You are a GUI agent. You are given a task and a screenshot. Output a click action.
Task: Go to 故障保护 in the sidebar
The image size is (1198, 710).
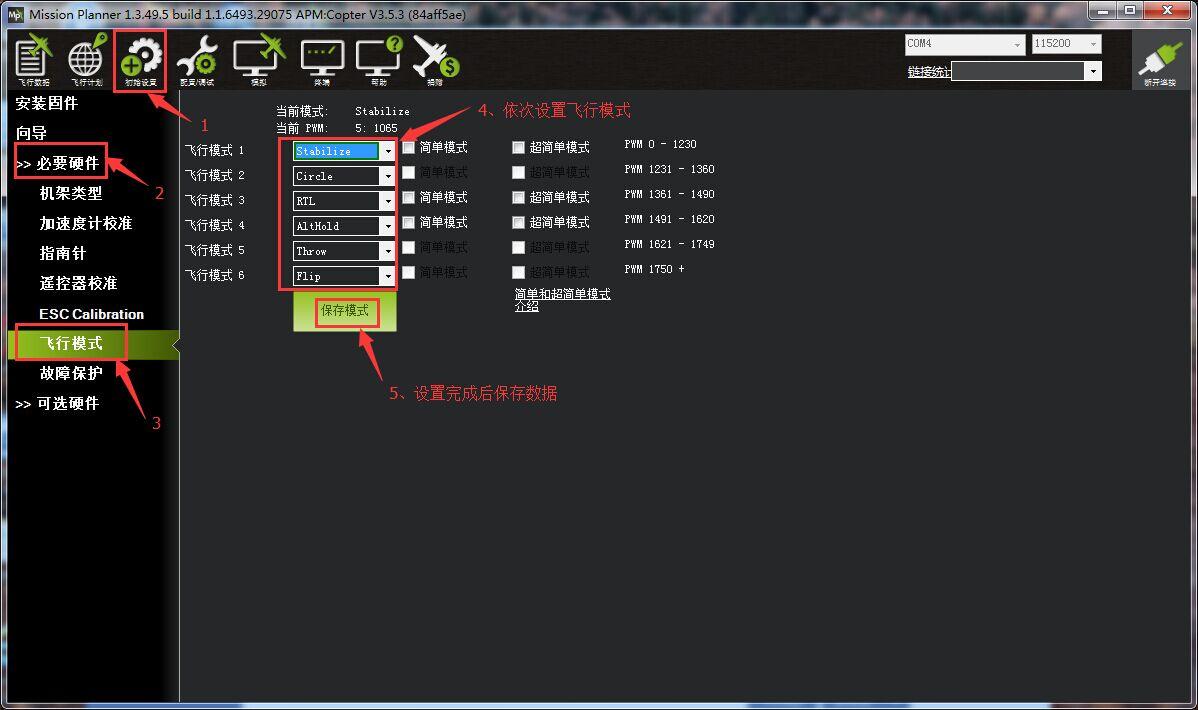point(71,373)
